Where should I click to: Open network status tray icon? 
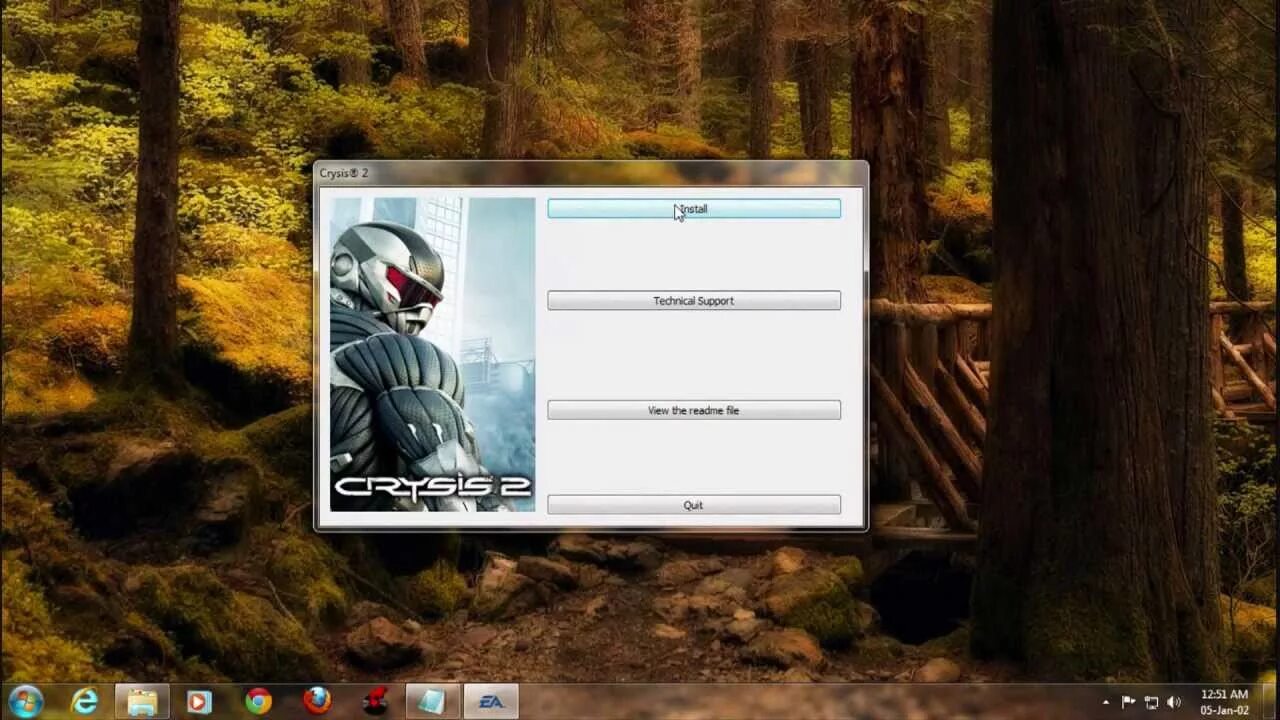pos(1151,702)
